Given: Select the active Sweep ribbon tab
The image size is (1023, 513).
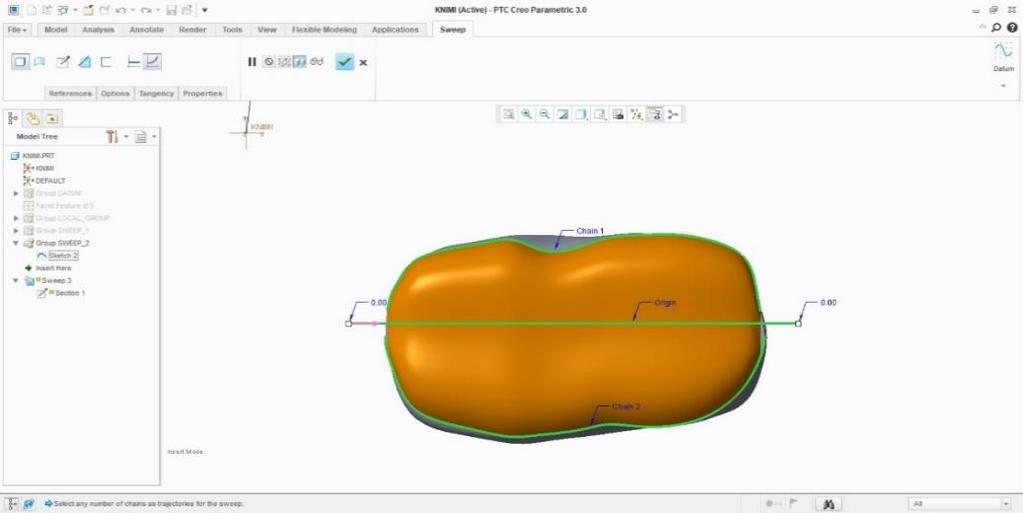Looking at the screenshot, I should [x=453, y=30].
